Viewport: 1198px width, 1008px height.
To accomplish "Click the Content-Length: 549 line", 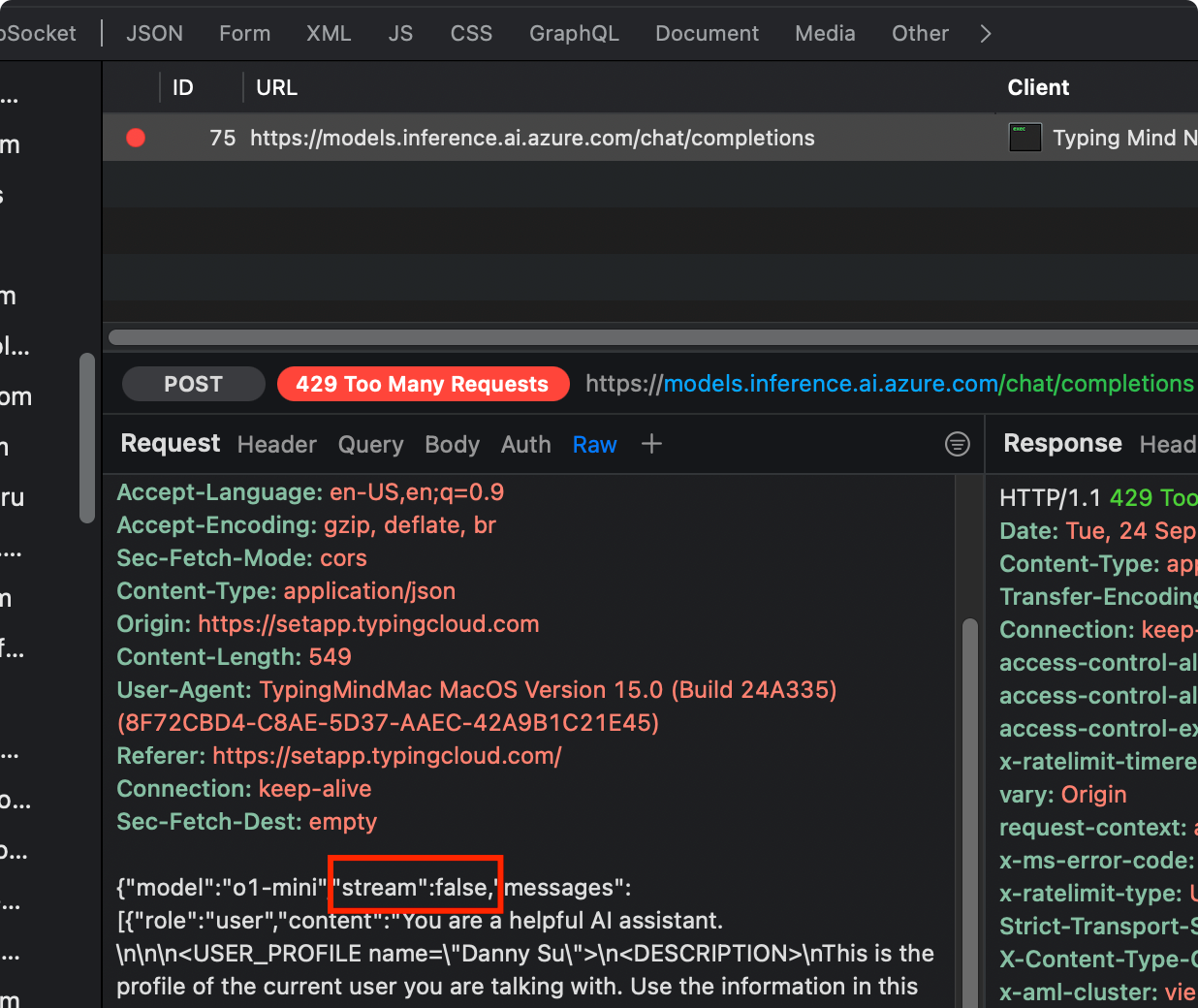I will coord(234,657).
